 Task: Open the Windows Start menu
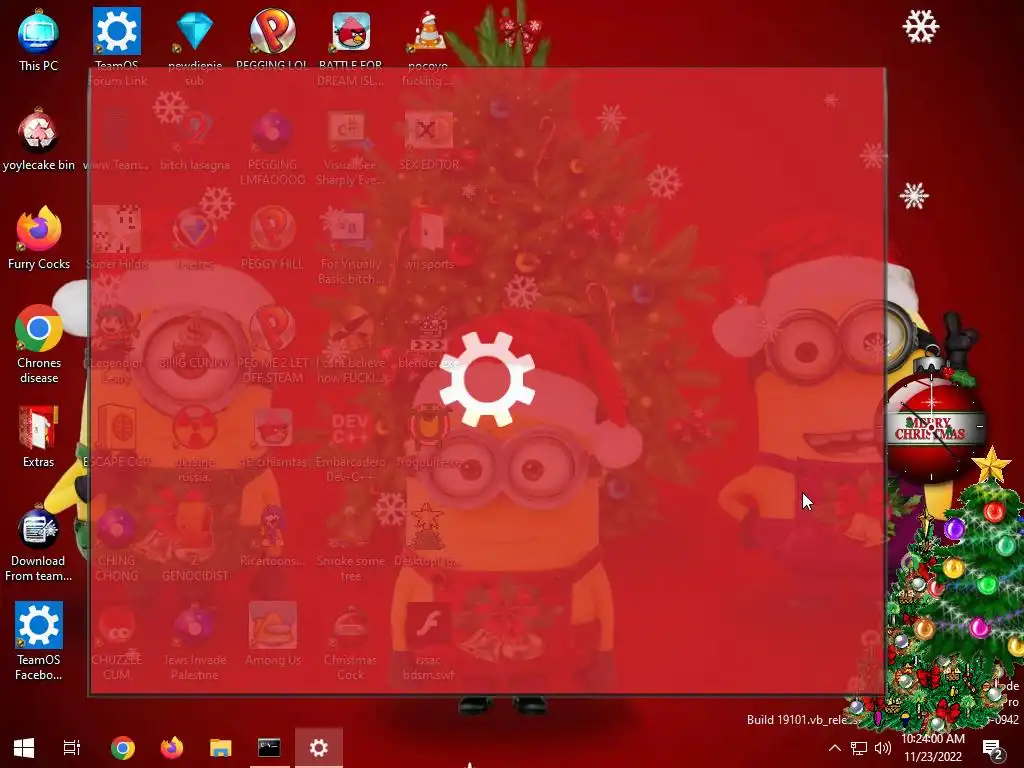(24, 748)
